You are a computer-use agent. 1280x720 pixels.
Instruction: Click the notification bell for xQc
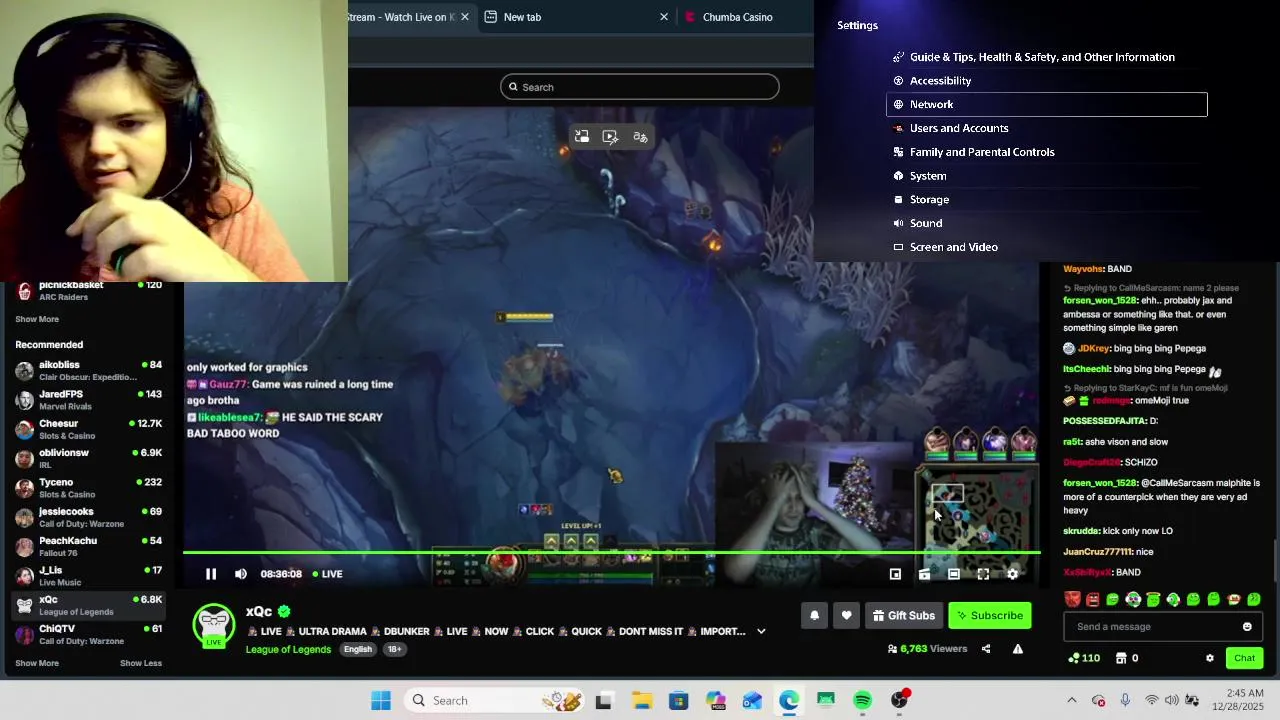[x=814, y=616]
